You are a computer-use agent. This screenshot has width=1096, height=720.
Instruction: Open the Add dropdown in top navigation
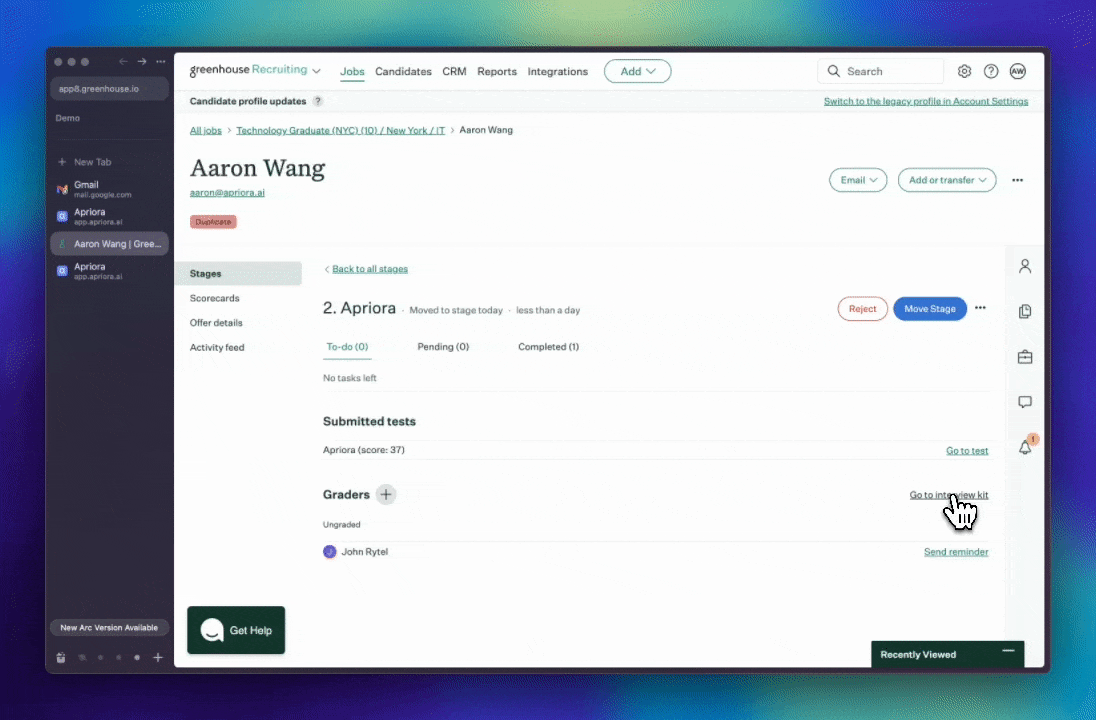click(x=637, y=71)
